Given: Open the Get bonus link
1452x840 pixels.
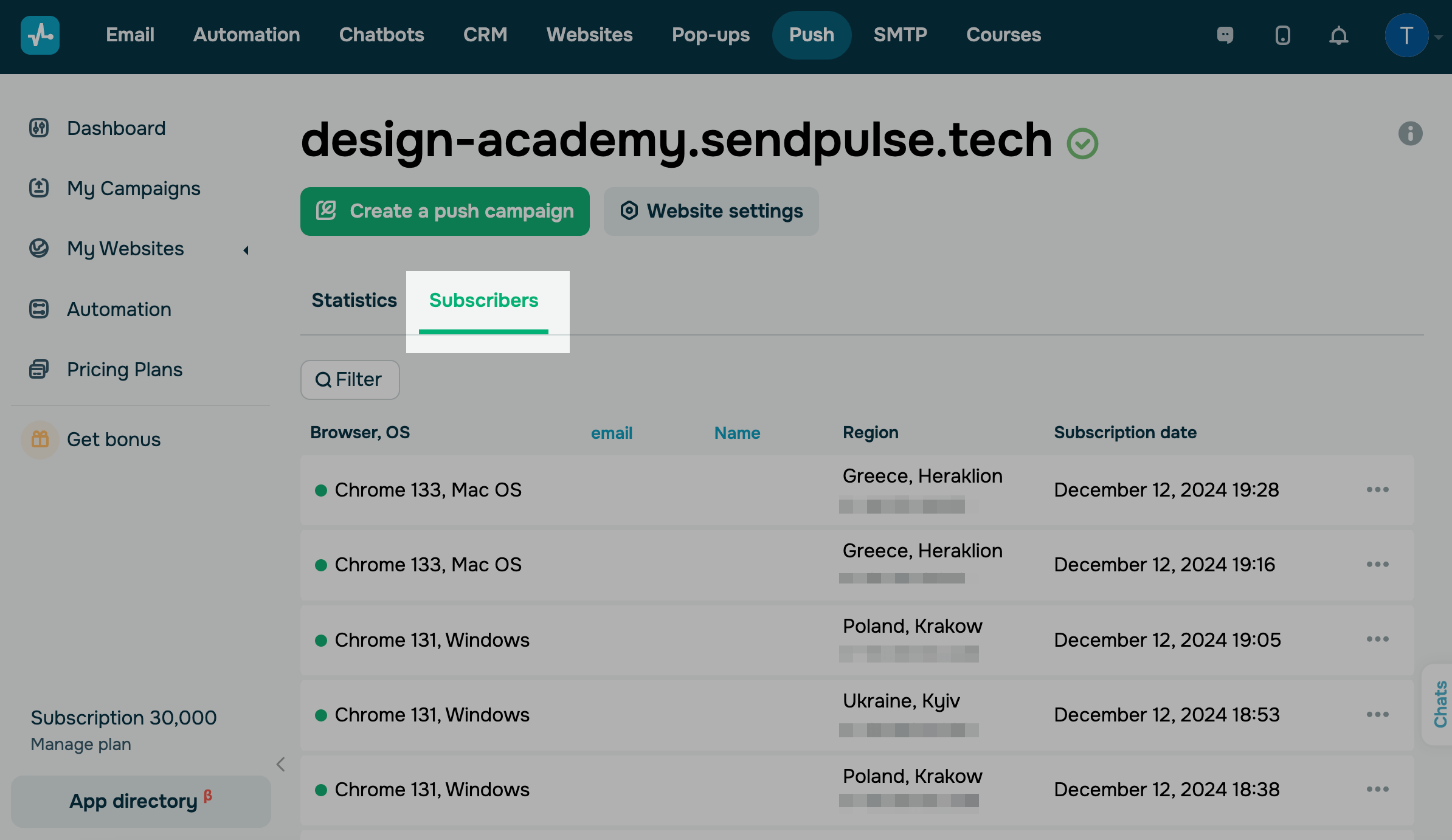Looking at the screenshot, I should 114,439.
